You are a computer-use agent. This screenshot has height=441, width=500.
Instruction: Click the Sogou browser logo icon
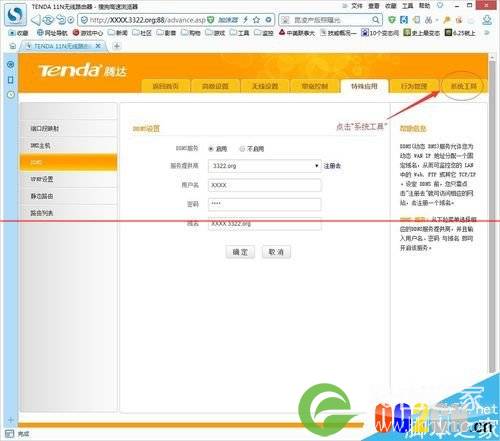(16, 14)
